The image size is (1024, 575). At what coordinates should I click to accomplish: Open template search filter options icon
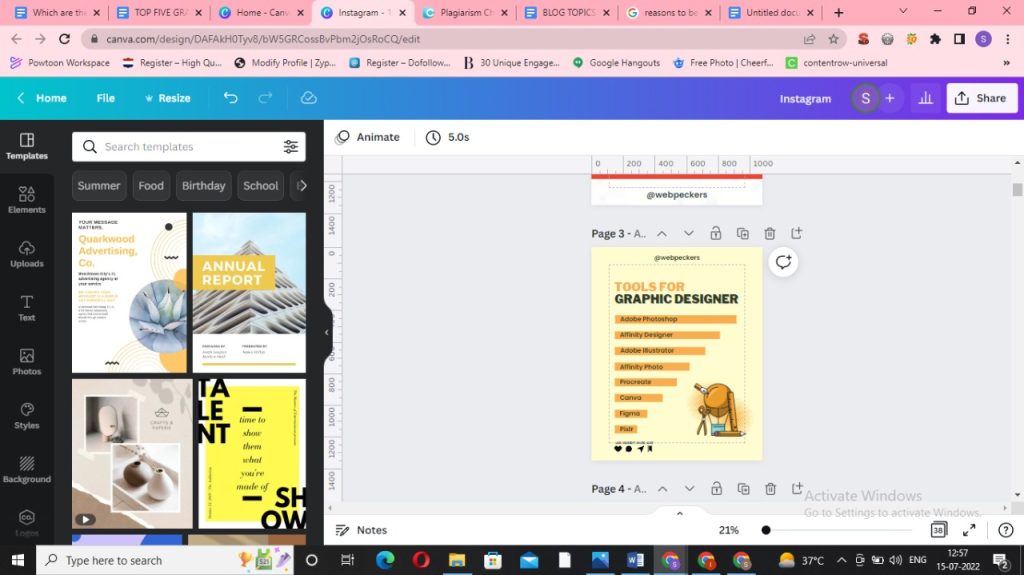point(291,147)
